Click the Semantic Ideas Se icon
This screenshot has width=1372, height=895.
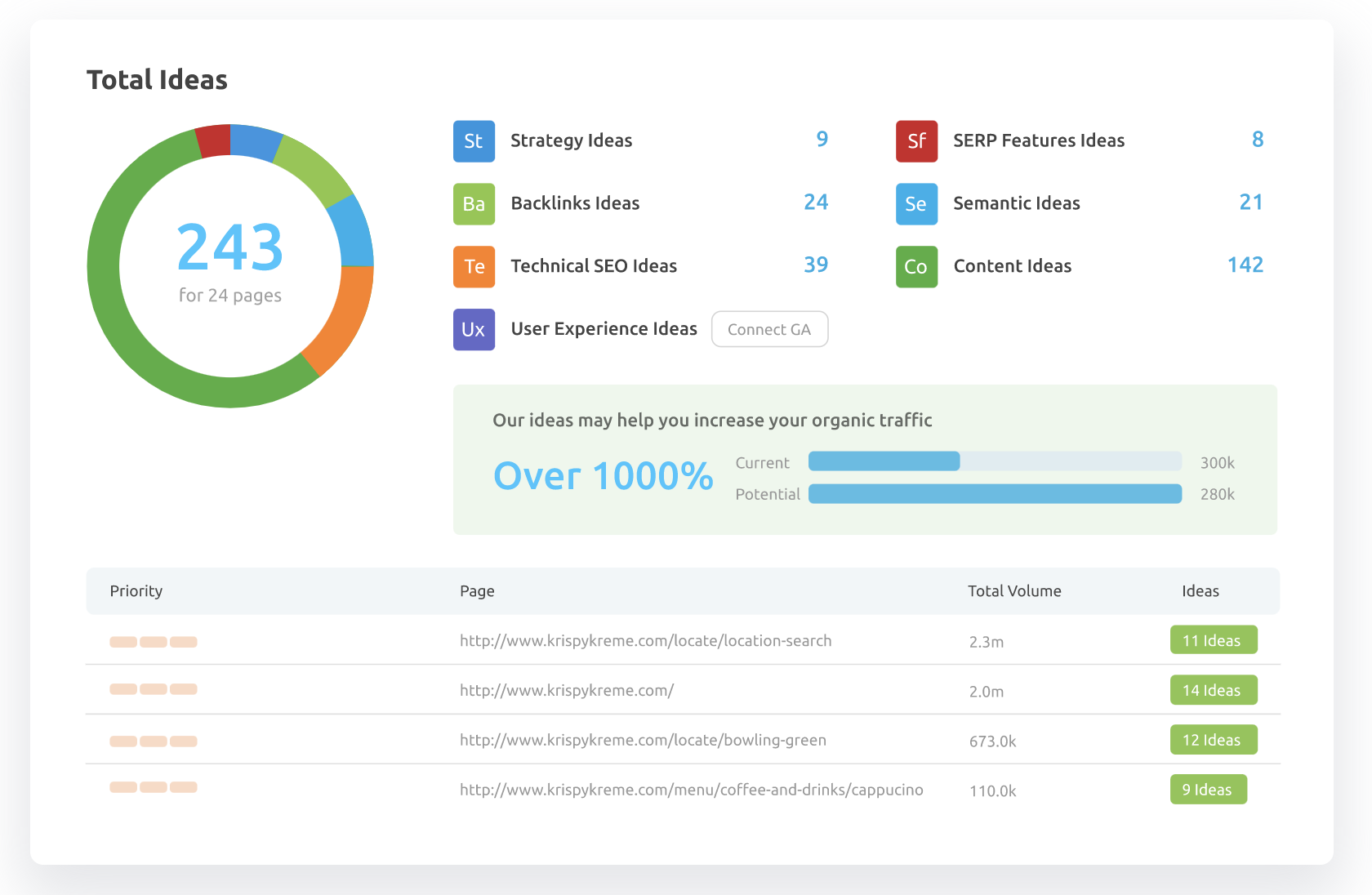click(916, 204)
